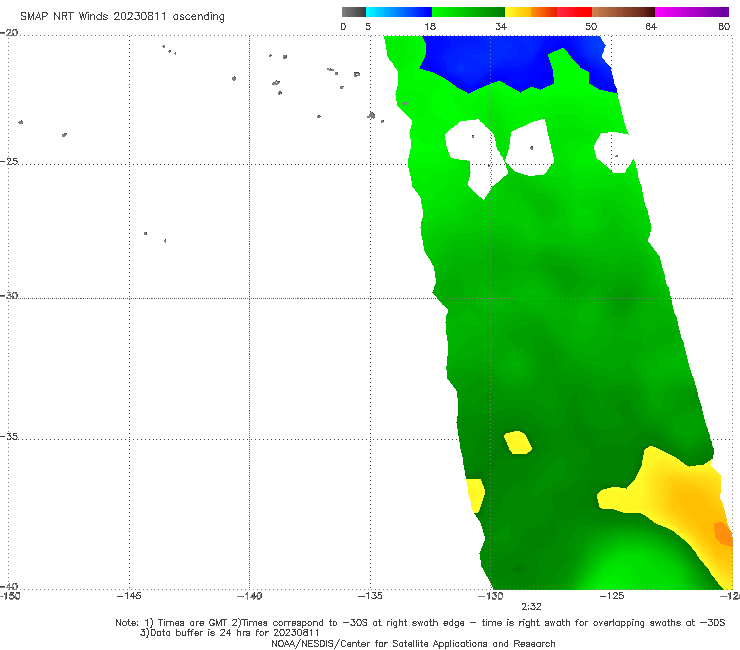Click the NOAA/NESDIS credit line
740x650 pixels.
point(413,644)
